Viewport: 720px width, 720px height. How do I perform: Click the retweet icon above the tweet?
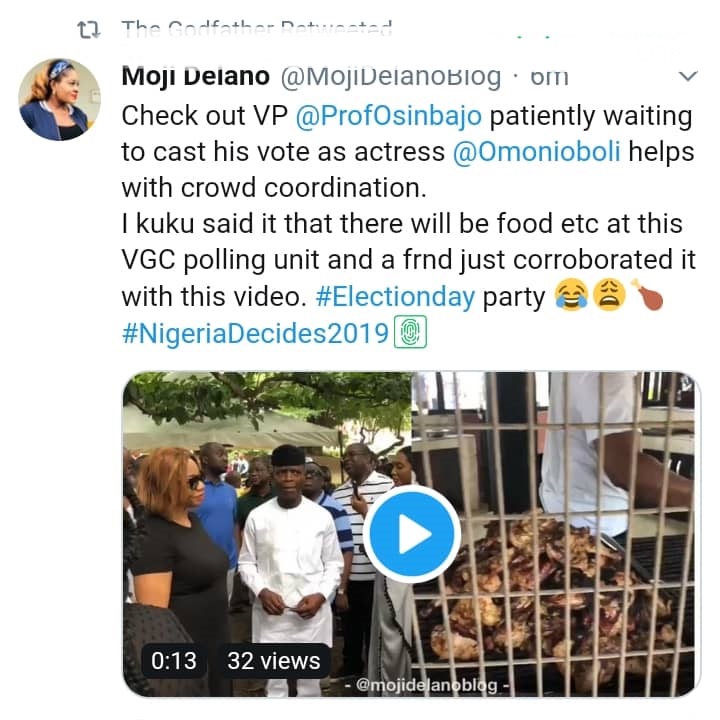tap(87, 29)
